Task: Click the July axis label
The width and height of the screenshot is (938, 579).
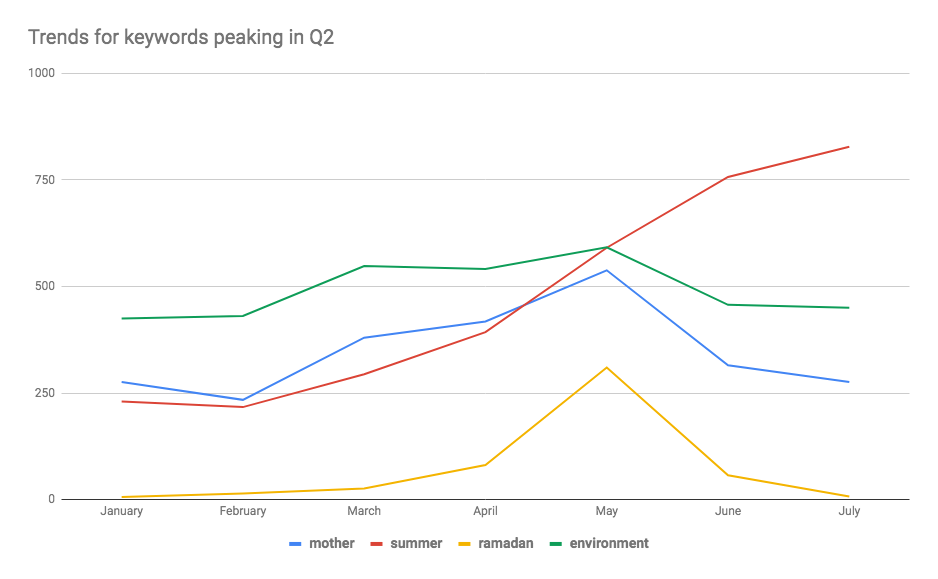Action: 849,511
